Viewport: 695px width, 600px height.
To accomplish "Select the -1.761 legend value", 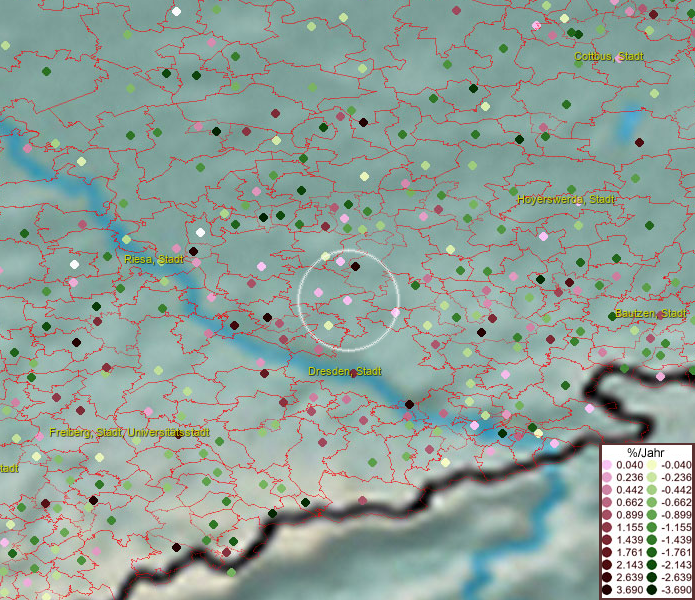I will pyautogui.click(x=676, y=553).
